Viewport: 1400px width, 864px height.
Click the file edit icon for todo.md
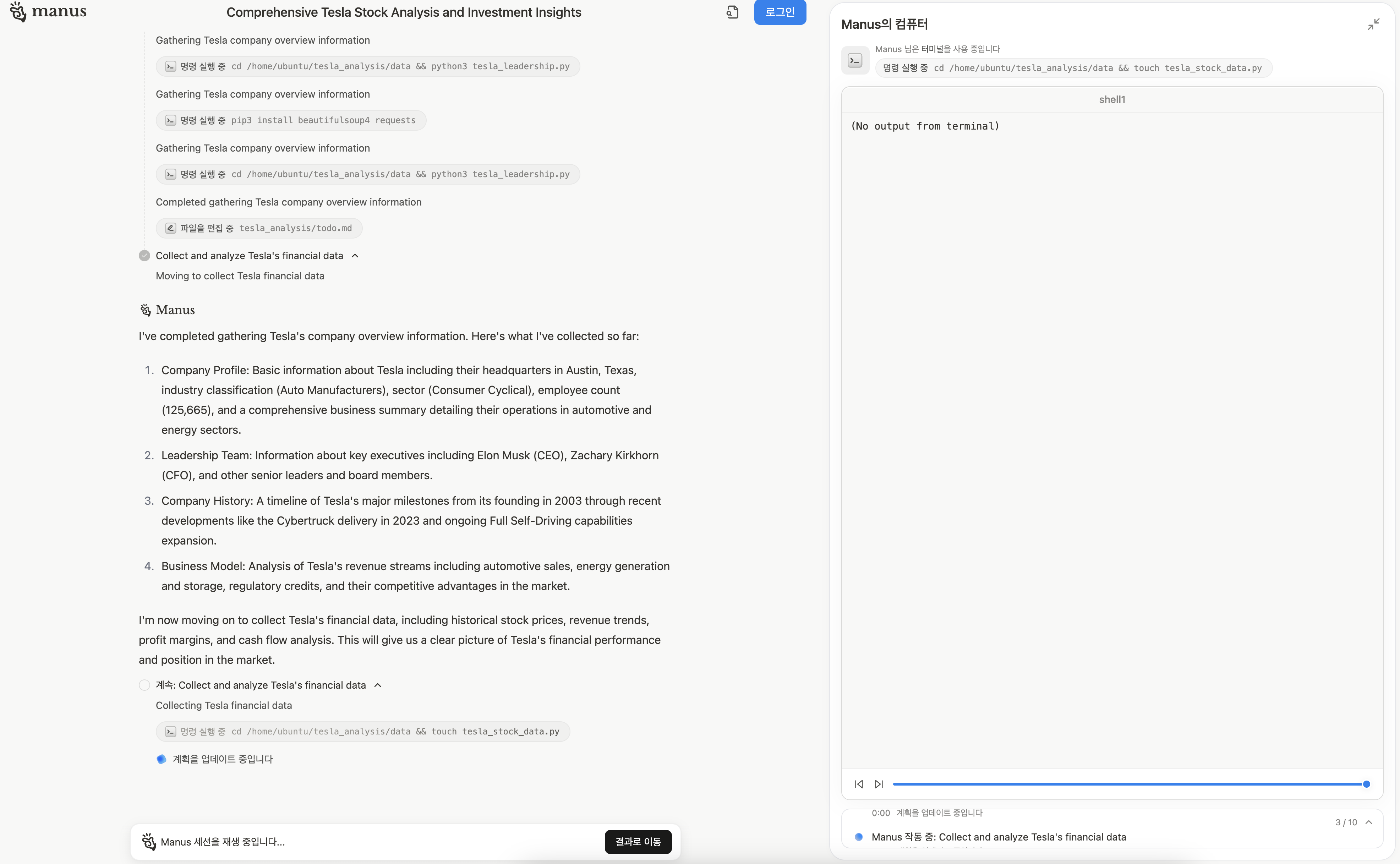pos(170,228)
